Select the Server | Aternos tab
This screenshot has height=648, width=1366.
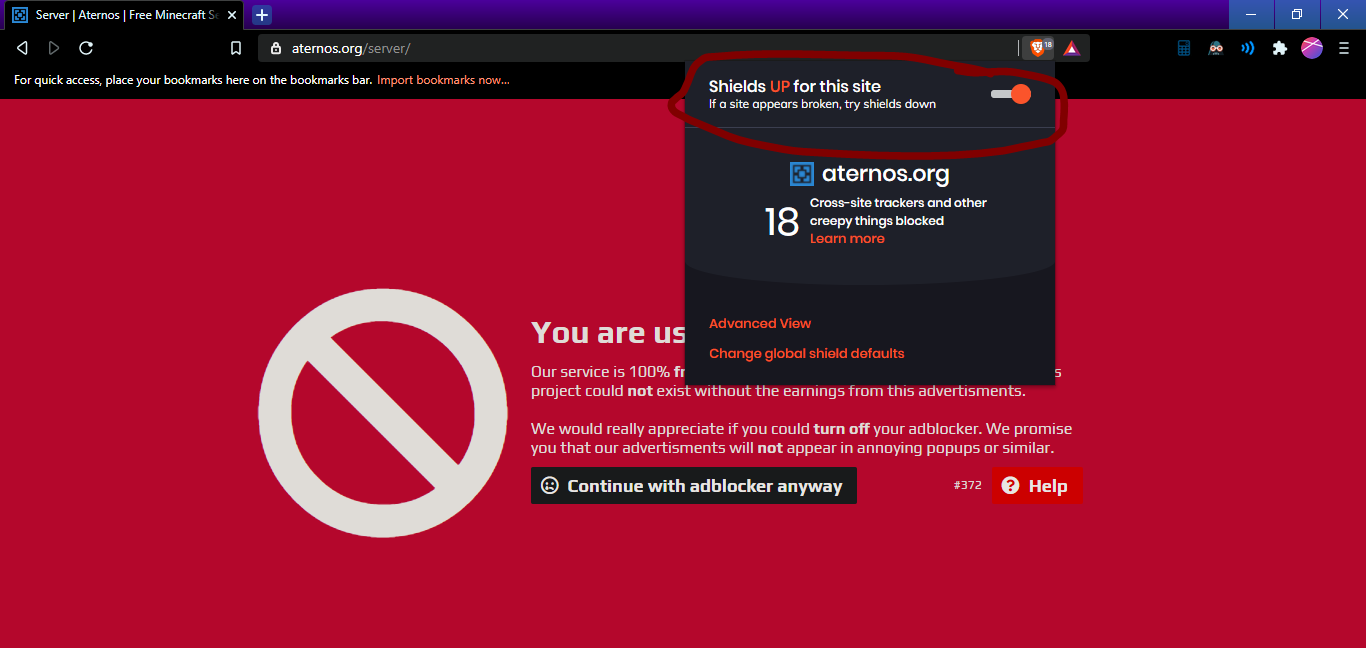point(123,15)
